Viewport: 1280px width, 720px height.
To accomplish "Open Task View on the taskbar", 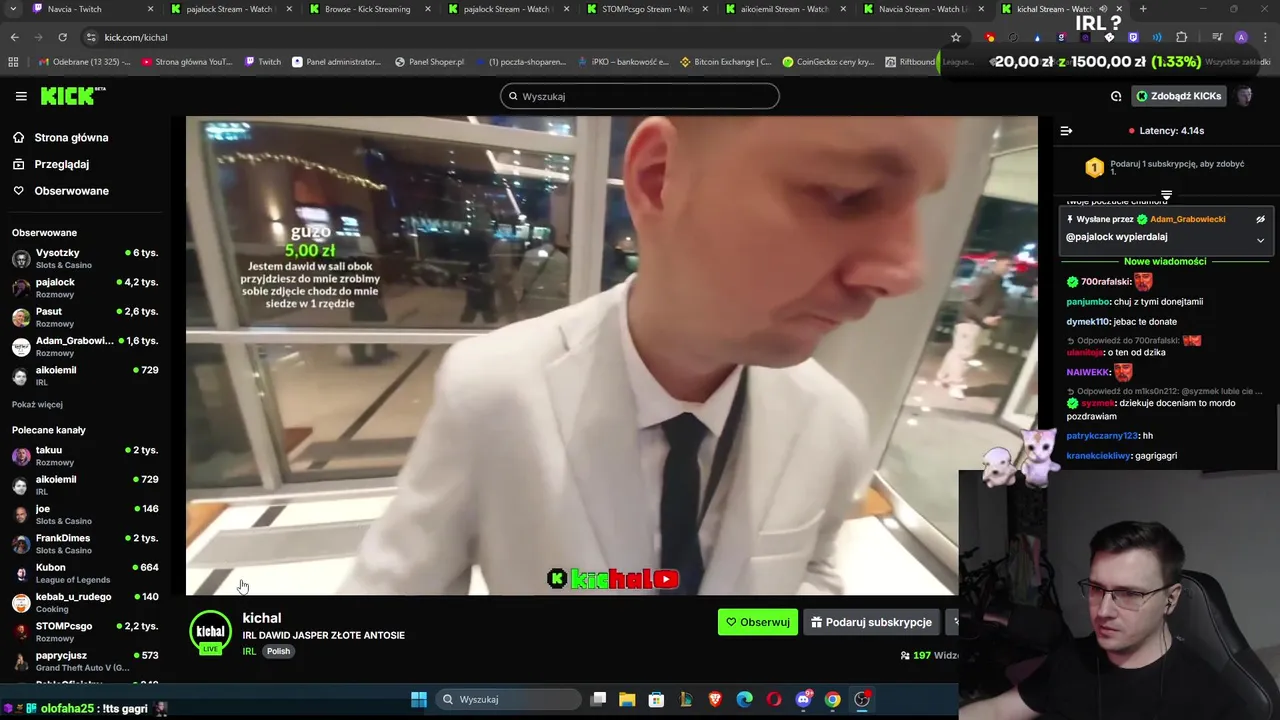I will [598, 699].
